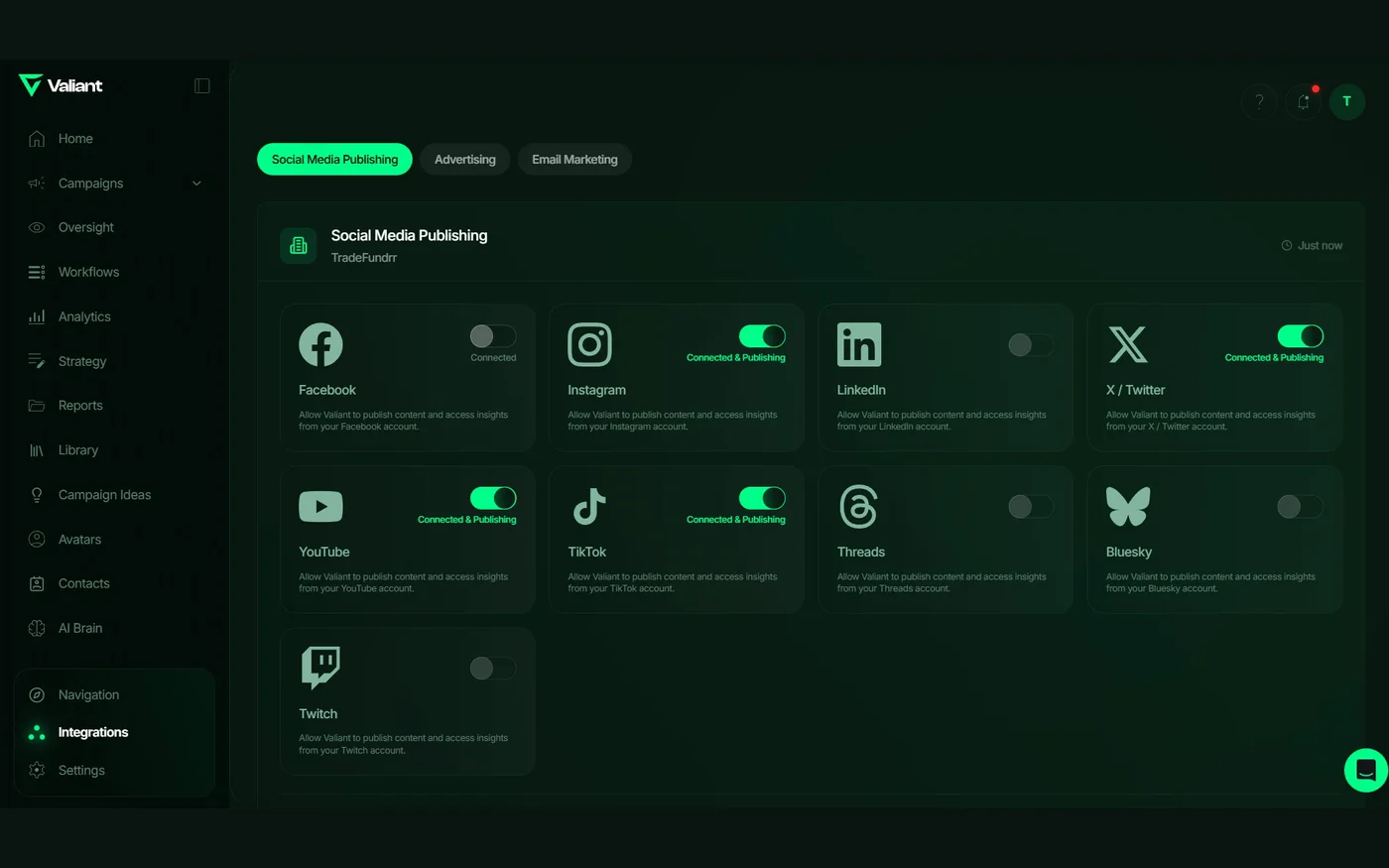
Task: Open the Reports page
Action: [80, 406]
